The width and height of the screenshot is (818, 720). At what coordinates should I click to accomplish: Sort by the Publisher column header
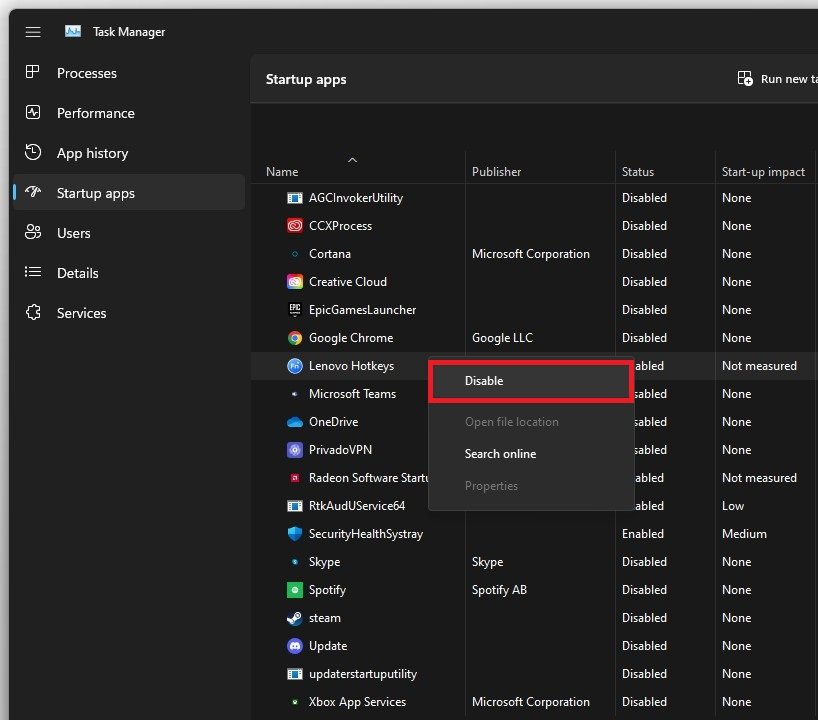click(x=497, y=172)
